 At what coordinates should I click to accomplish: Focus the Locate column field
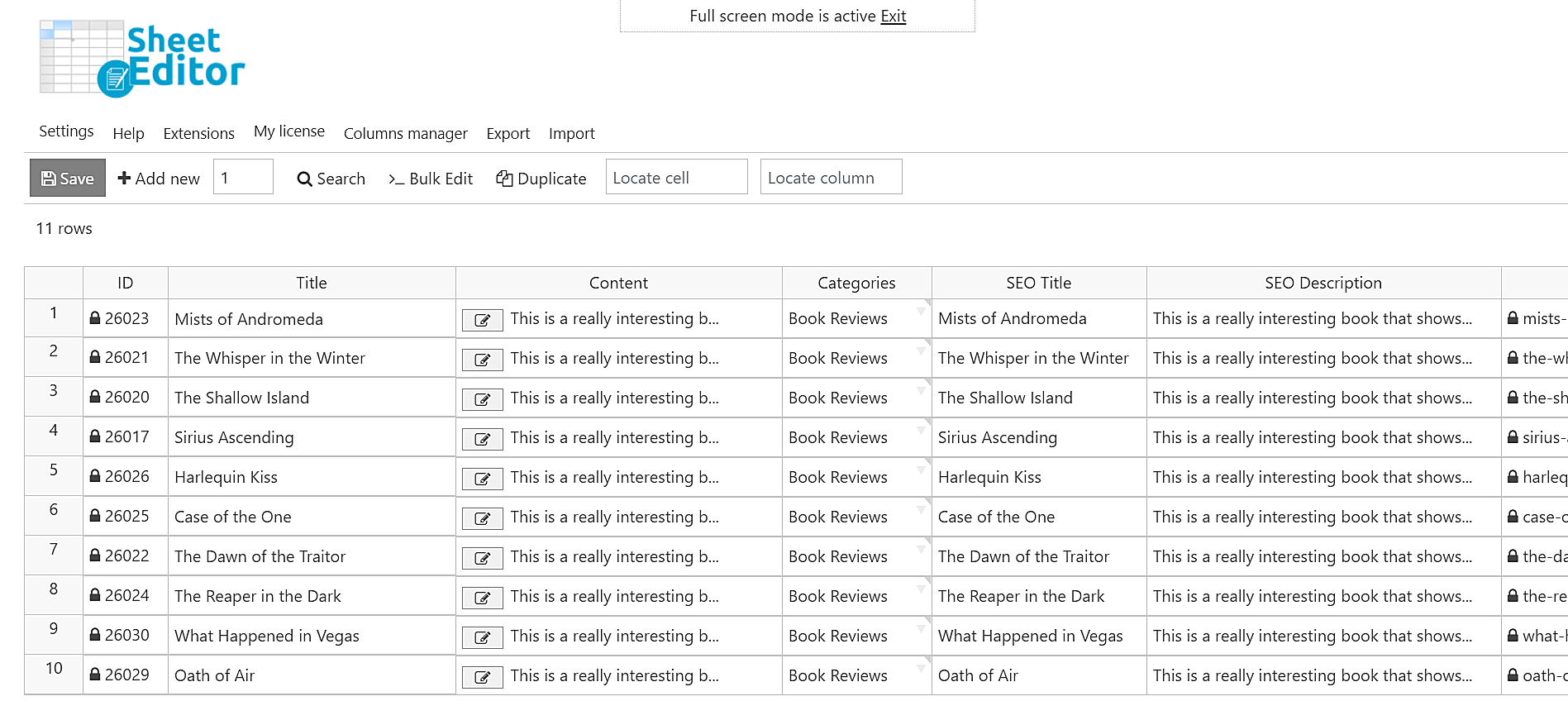pyautogui.click(x=831, y=177)
